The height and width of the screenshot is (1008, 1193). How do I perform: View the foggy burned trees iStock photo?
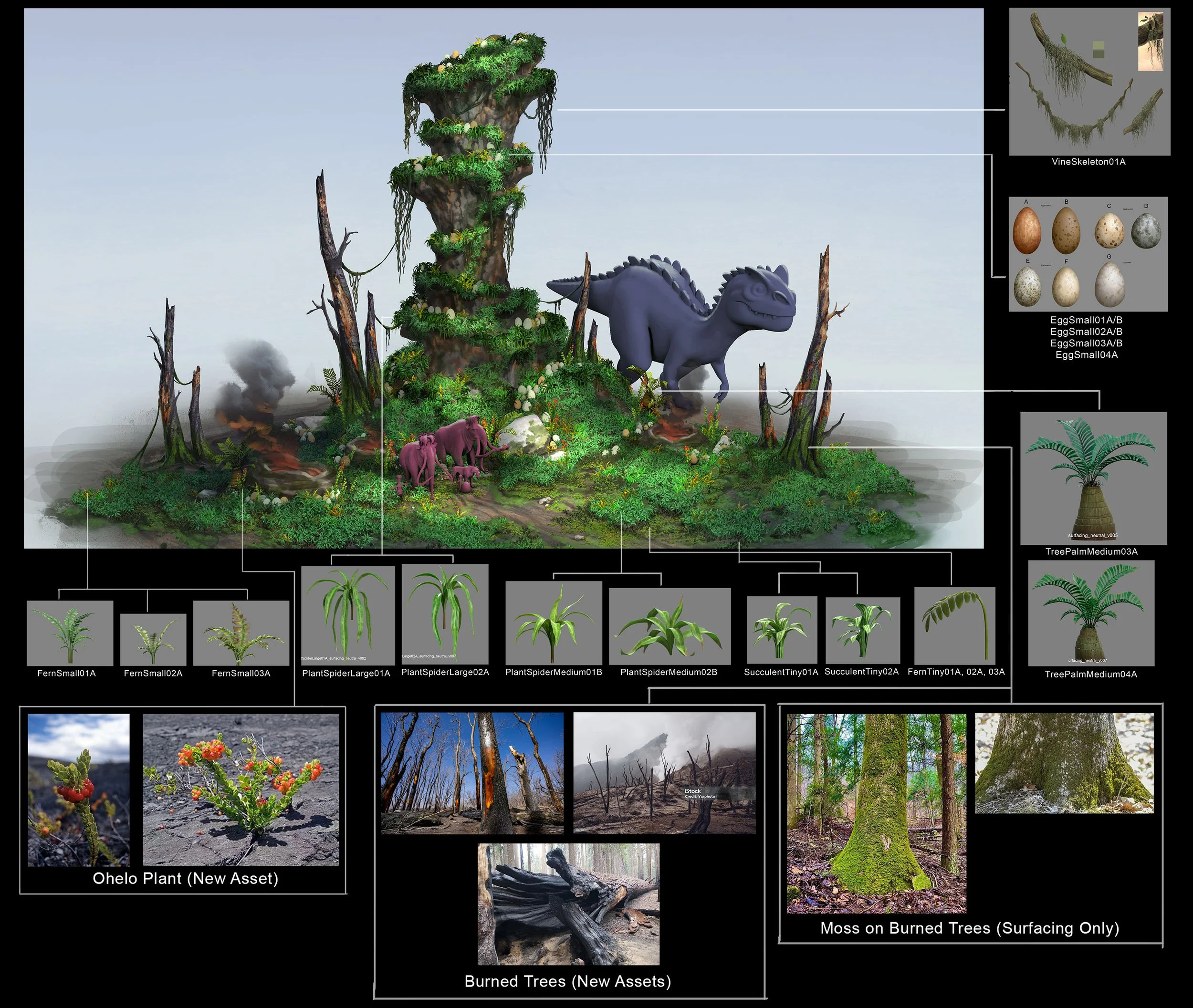664,772
